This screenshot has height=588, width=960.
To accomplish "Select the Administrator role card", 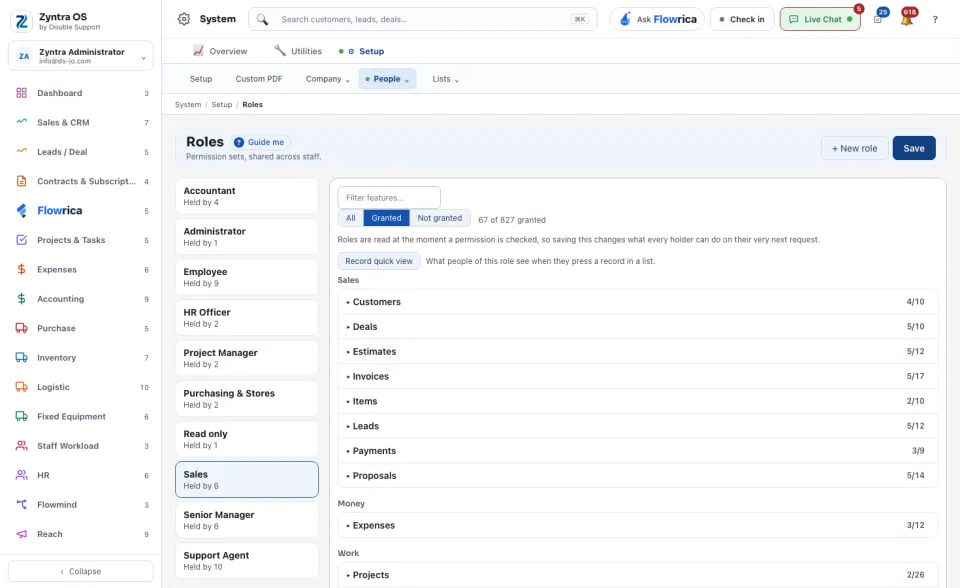I will click(x=247, y=236).
